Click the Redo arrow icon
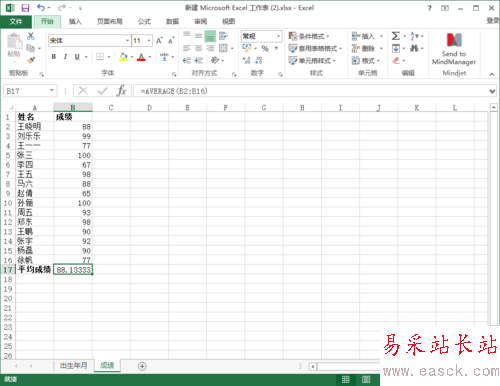 62,8
